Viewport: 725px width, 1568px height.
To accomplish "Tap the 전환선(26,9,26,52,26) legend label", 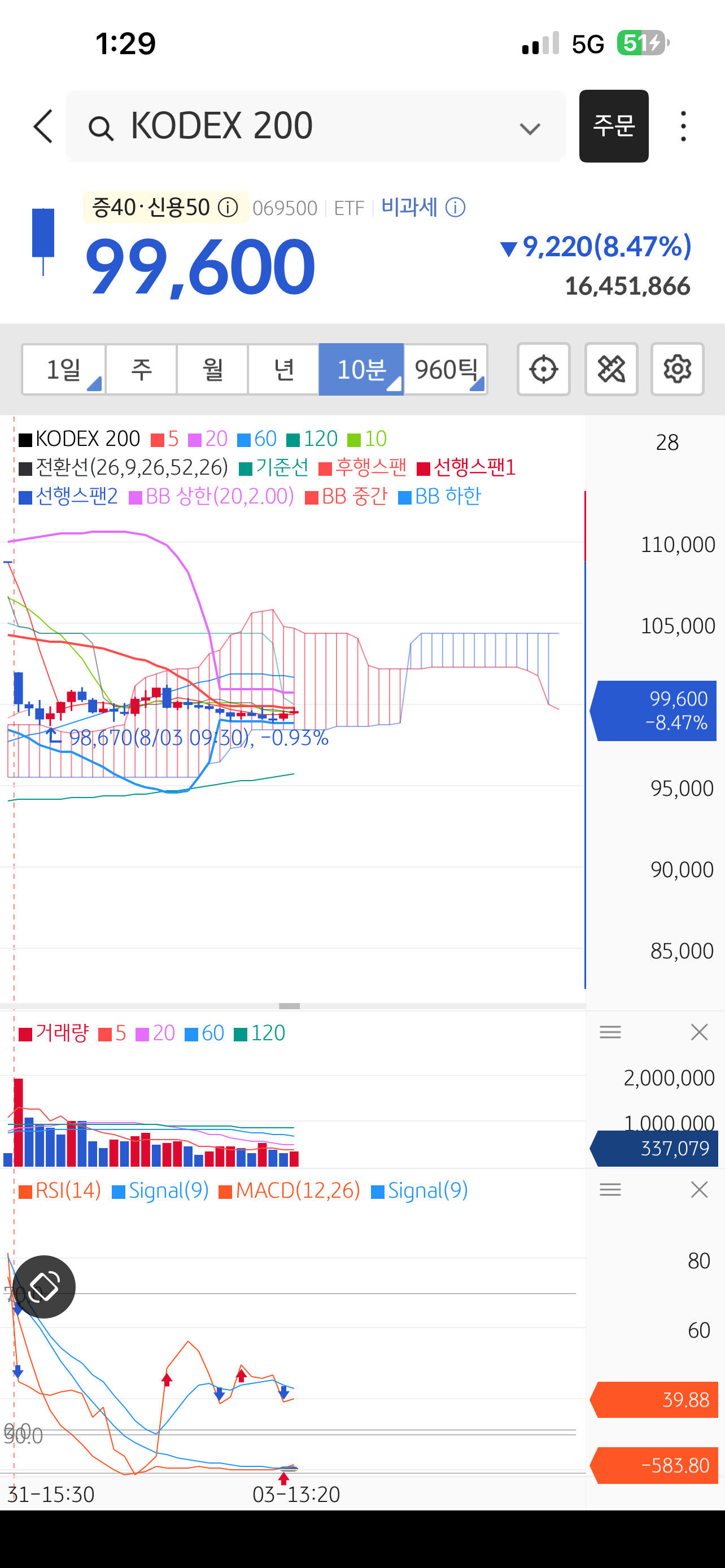I will pos(132,467).
